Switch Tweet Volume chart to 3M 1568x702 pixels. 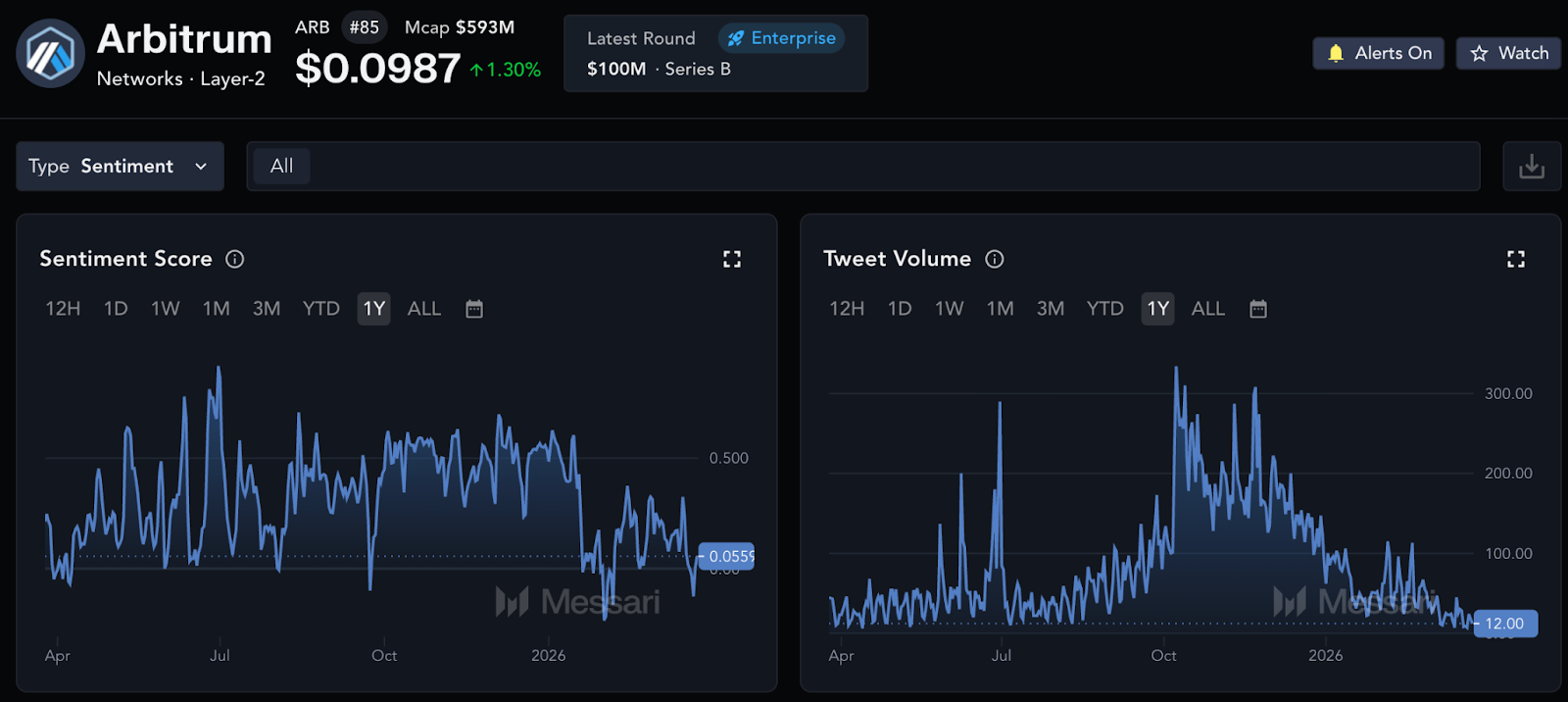tap(1051, 309)
